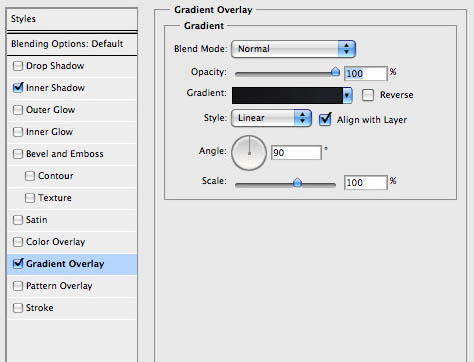Select the Drop Shadow style row
Viewport: 474px width, 362px height.
(x=72, y=66)
